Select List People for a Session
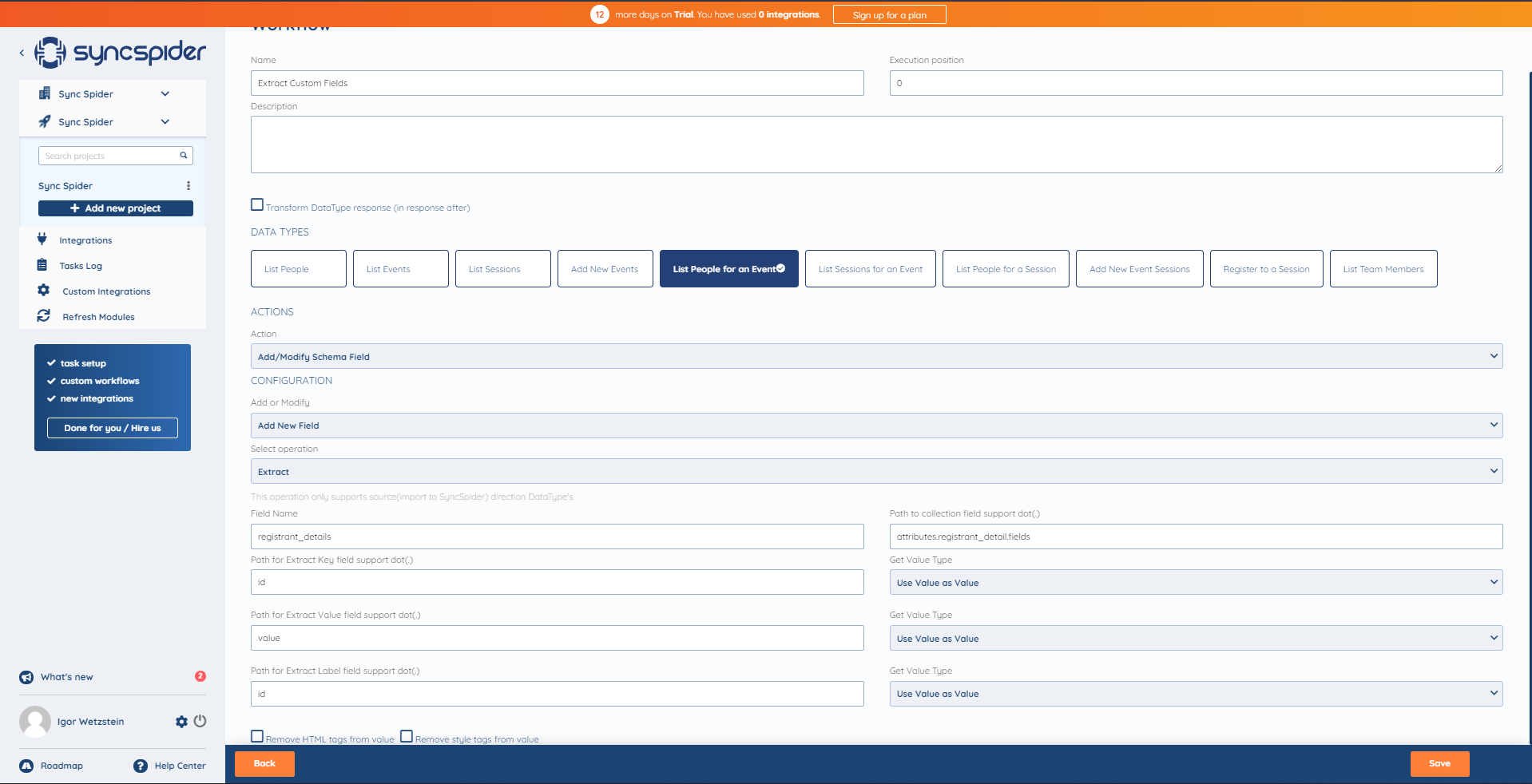The width and height of the screenshot is (1532, 784). [x=1006, y=269]
